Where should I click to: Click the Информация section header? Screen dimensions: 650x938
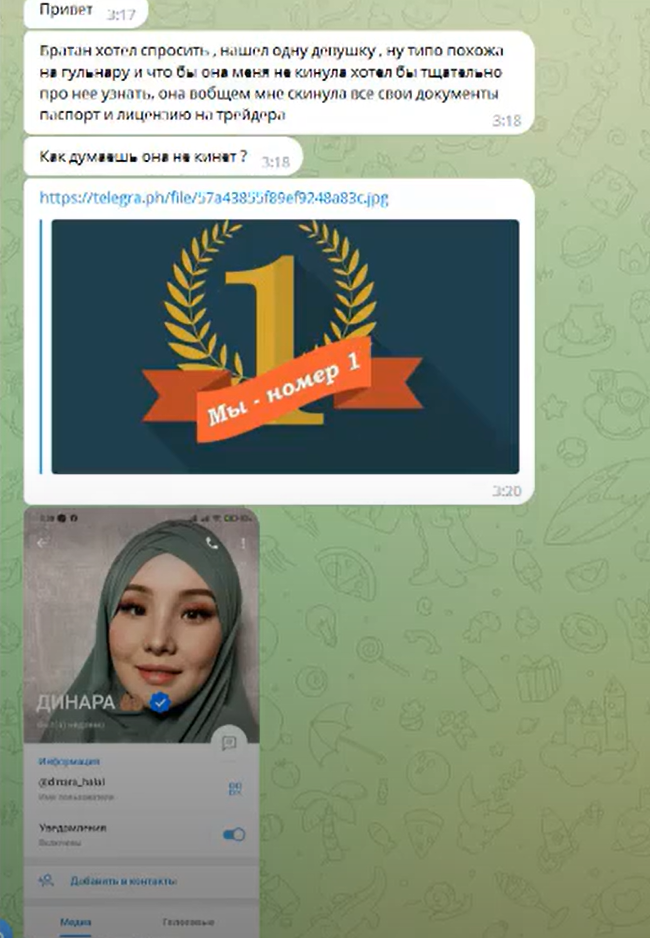69,761
